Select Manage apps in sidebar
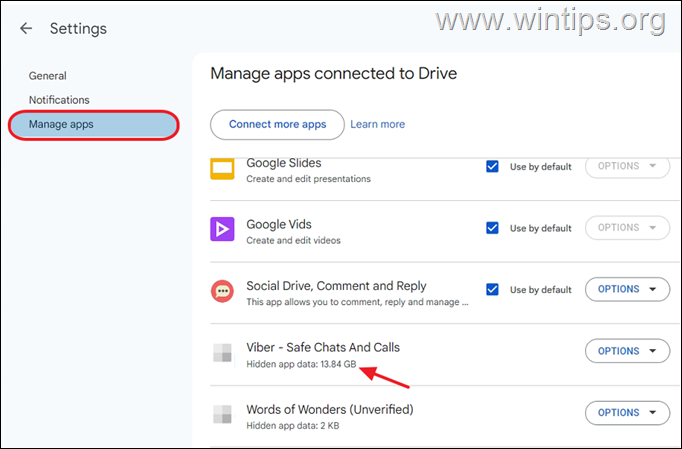The width and height of the screenshot is (682, 449). point(94,125)
